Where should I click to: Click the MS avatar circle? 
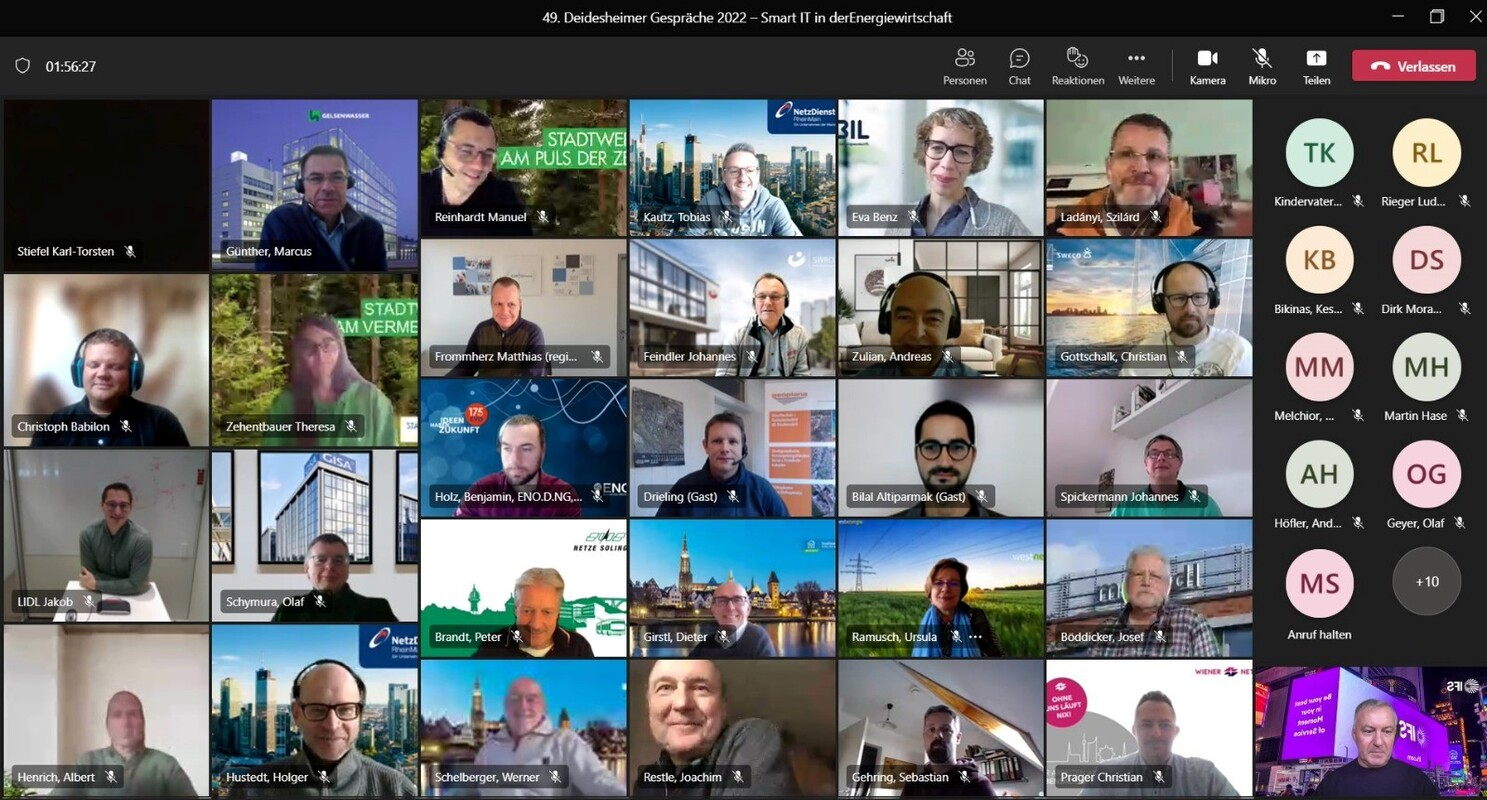(x=1319, y=582)
